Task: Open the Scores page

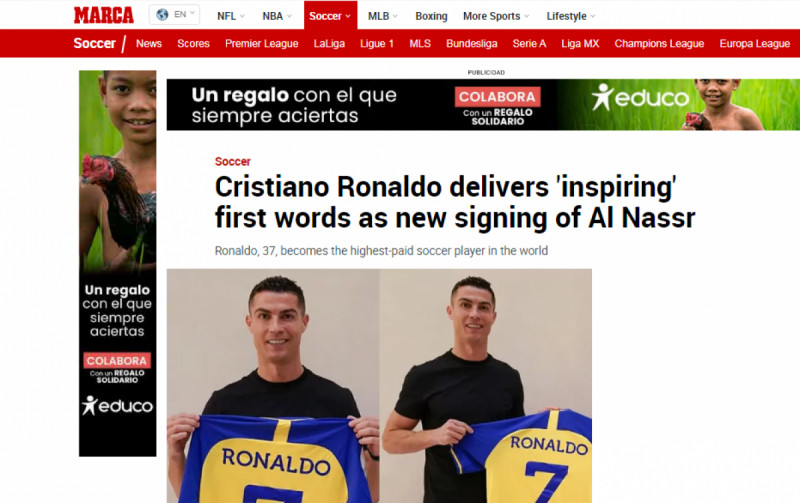Action: click(193, 44)
